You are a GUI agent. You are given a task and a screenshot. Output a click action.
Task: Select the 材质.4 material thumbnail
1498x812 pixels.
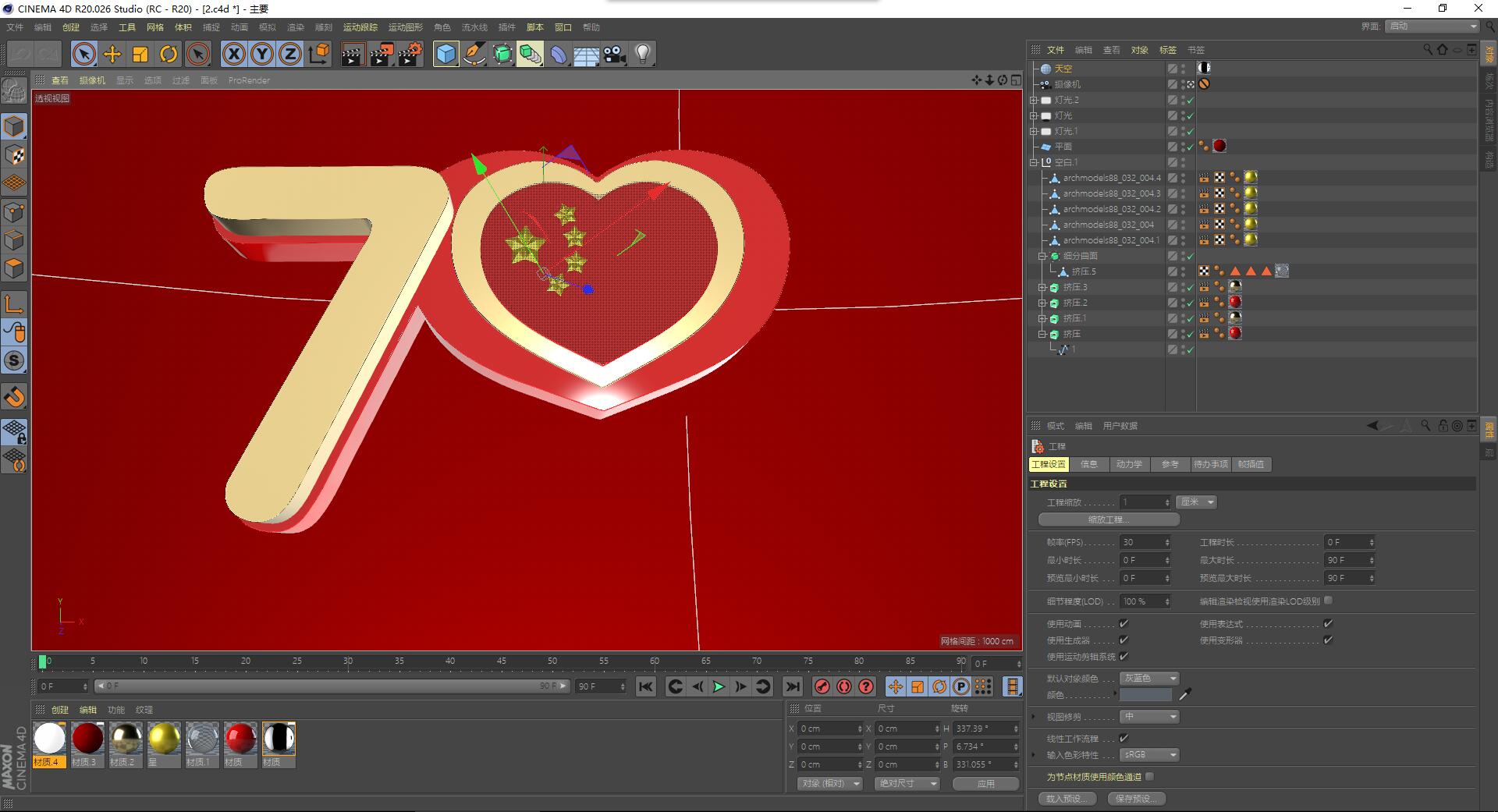[49, 744]
